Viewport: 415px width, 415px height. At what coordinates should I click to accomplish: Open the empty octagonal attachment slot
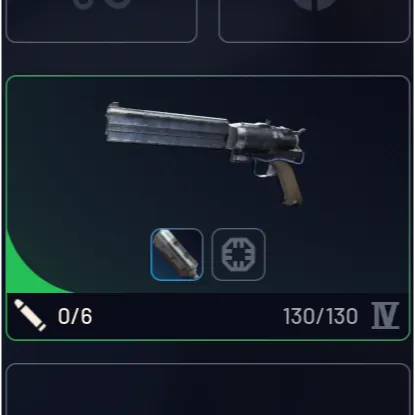[238, 255]
